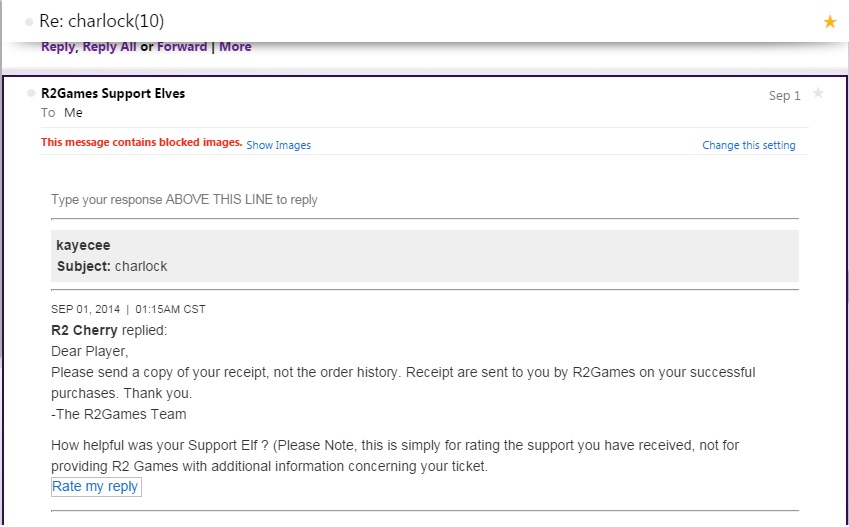This screenshot has width=849, height=527.
Task: Star the R2Games Support Elves message
Action: (818, 94)
